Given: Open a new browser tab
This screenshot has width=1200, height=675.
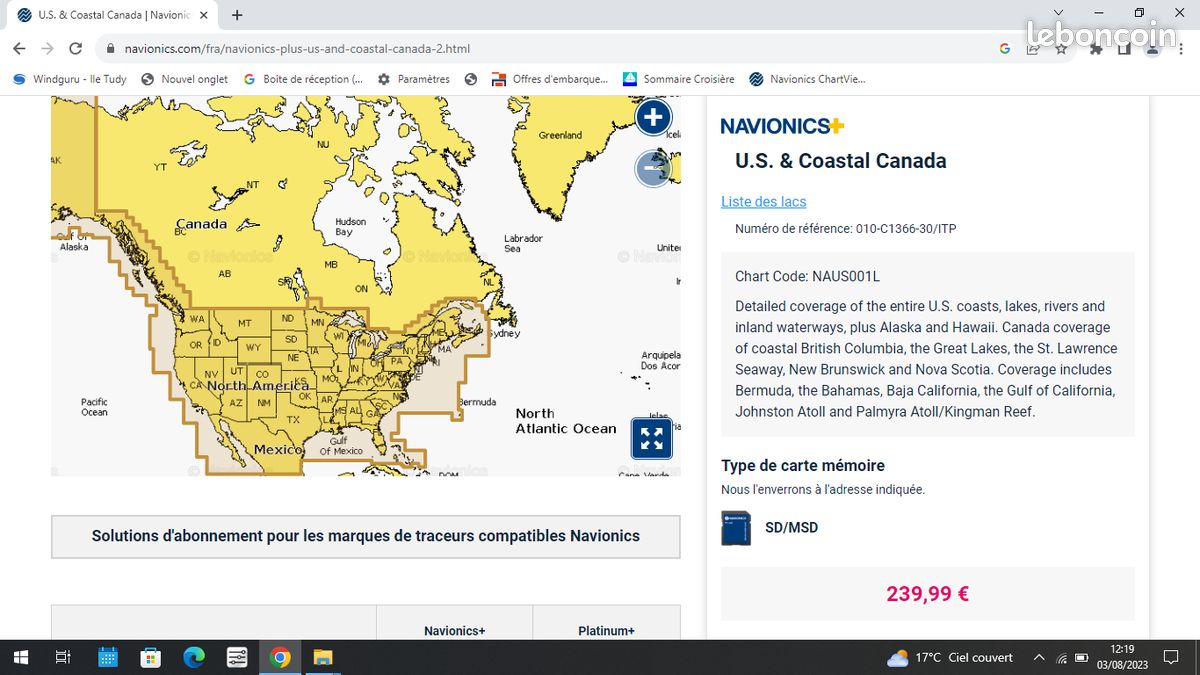Looking at the screenshot, I should pos(237,15).
